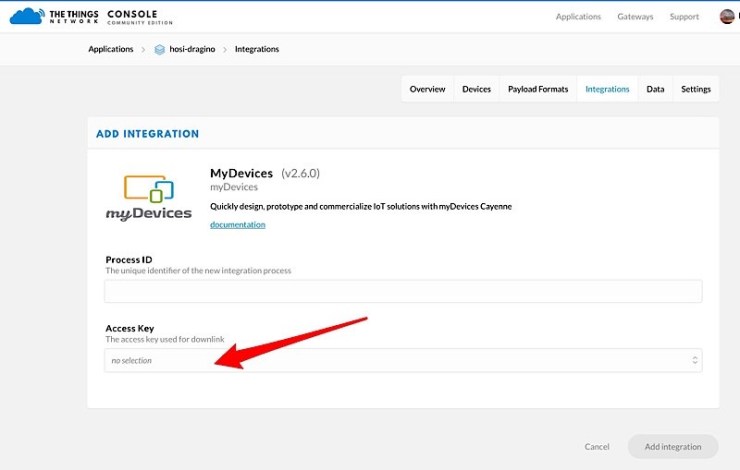Screen dimensions: 740x470
Task: Select the Integrations tab
Action: pos(607,89)
